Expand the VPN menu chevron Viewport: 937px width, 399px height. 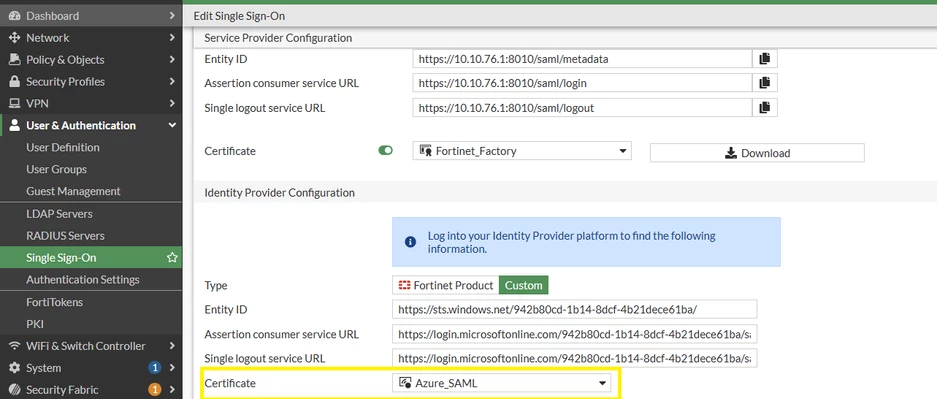pyautogui.click(x=172, y=104)
